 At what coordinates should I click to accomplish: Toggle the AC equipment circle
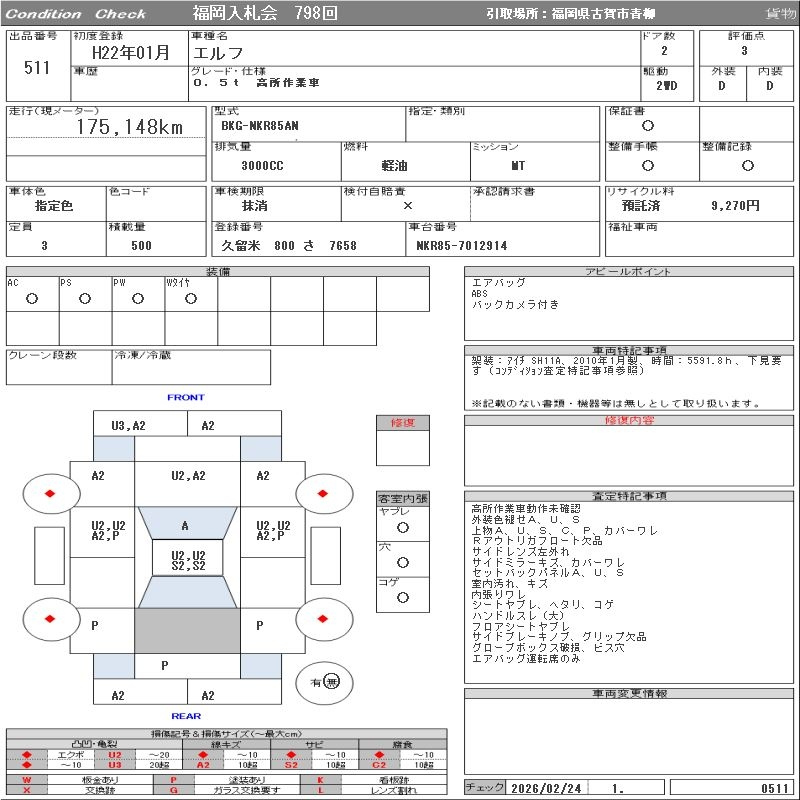32,299
